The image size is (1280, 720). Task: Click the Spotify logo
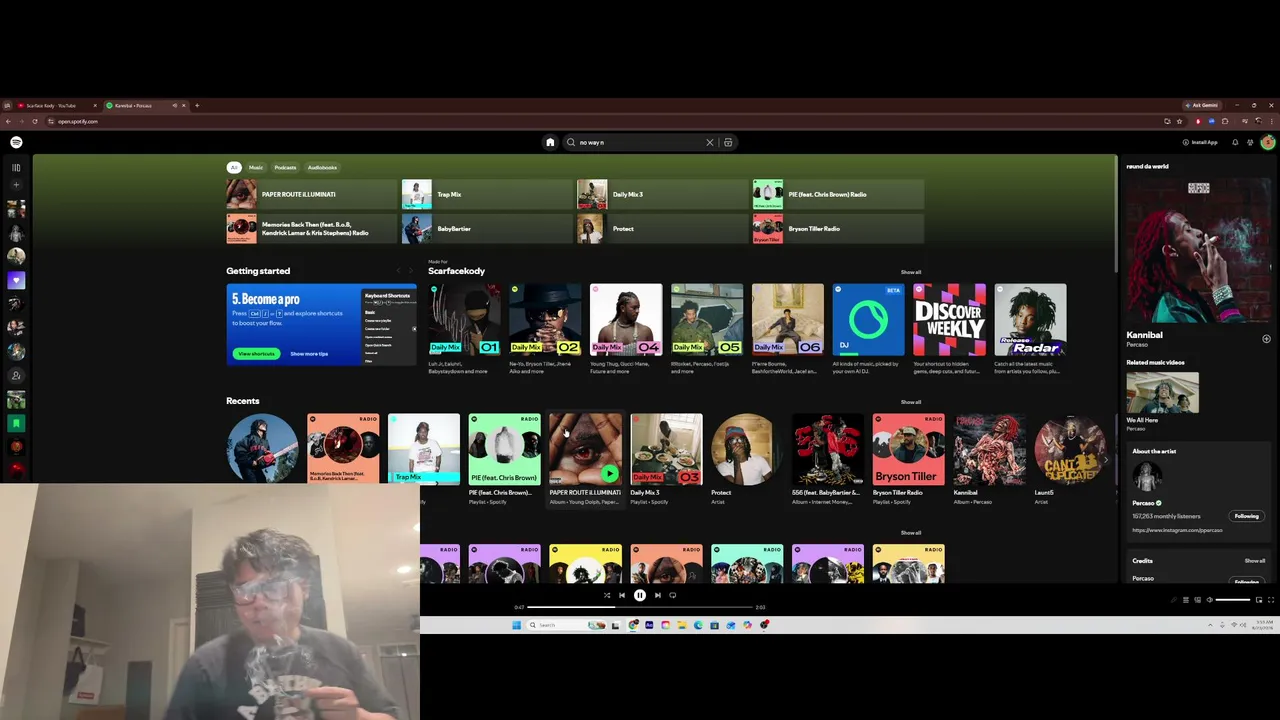(16, 142)
